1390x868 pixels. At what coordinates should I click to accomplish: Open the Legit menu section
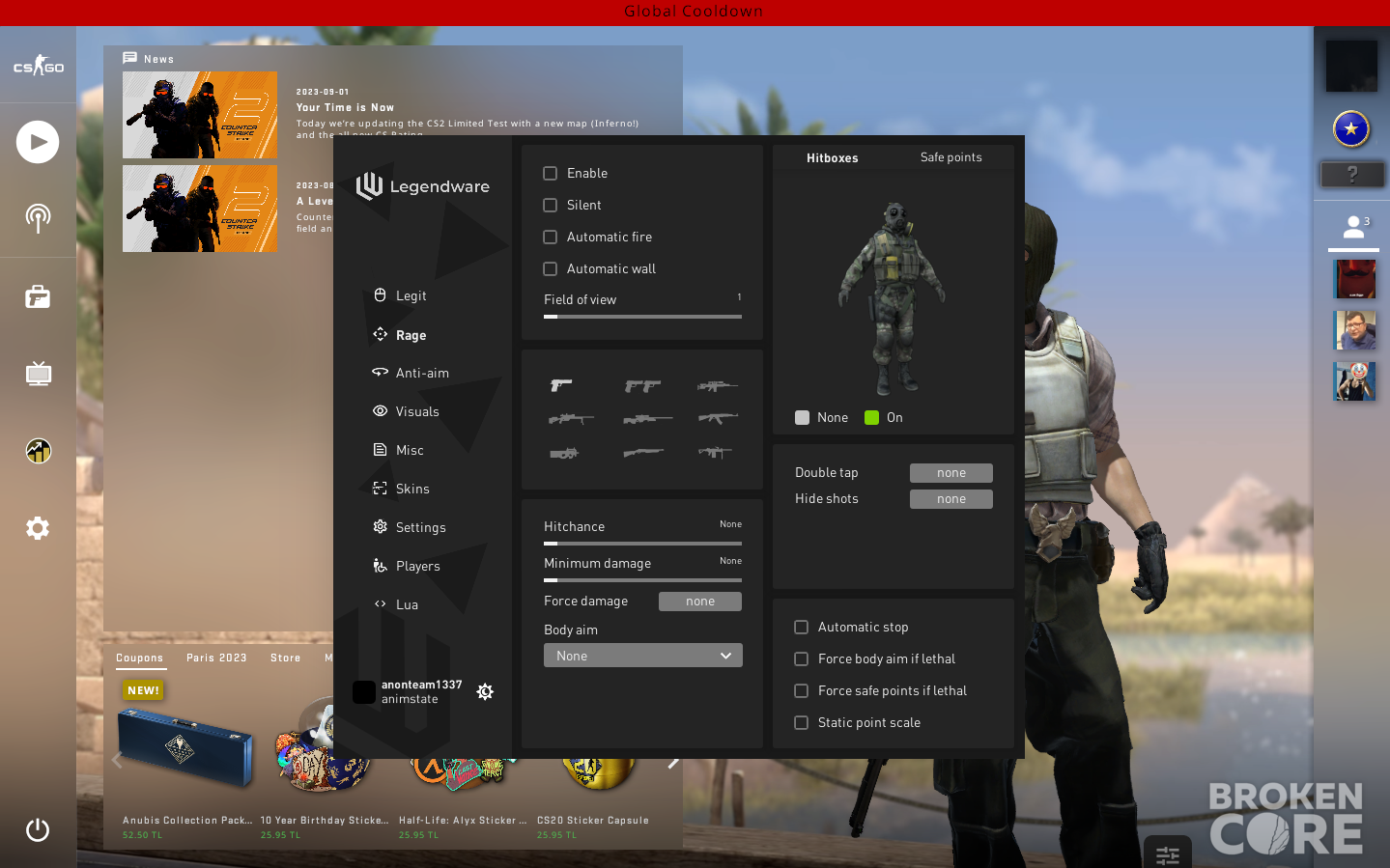pos(400,295)
